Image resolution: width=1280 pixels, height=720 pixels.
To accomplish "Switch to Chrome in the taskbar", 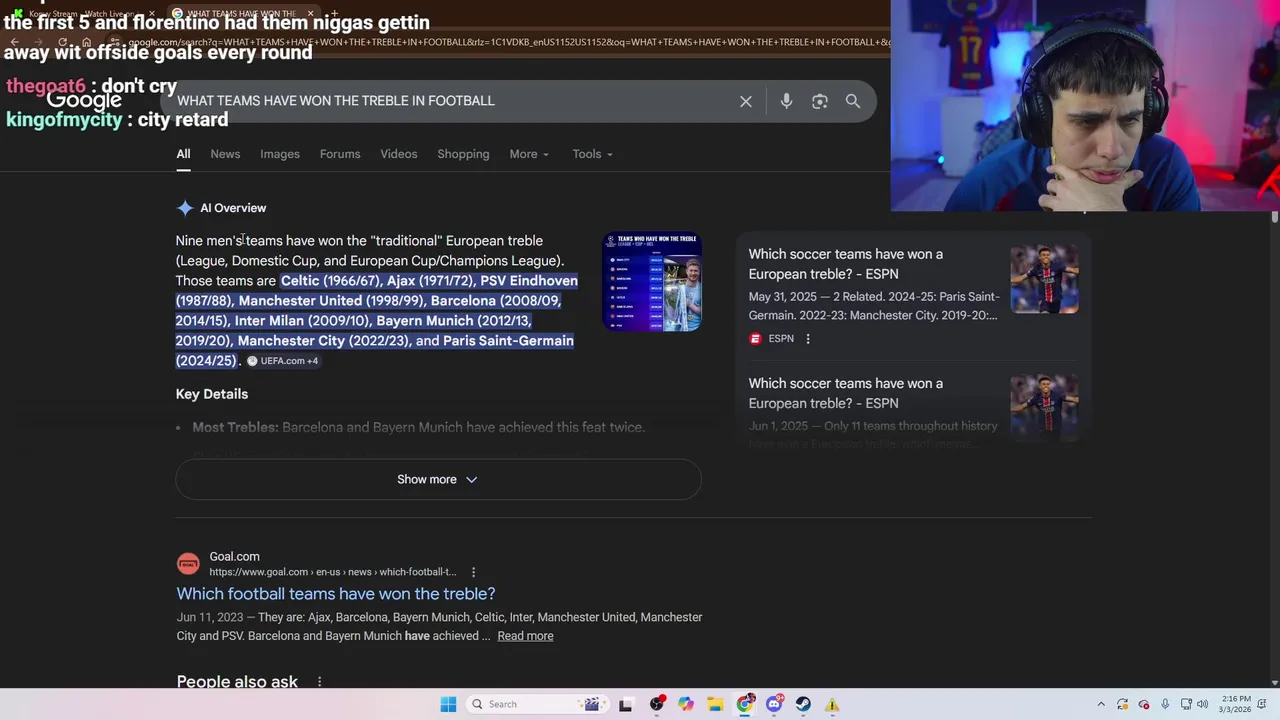I will click(745, 704).
